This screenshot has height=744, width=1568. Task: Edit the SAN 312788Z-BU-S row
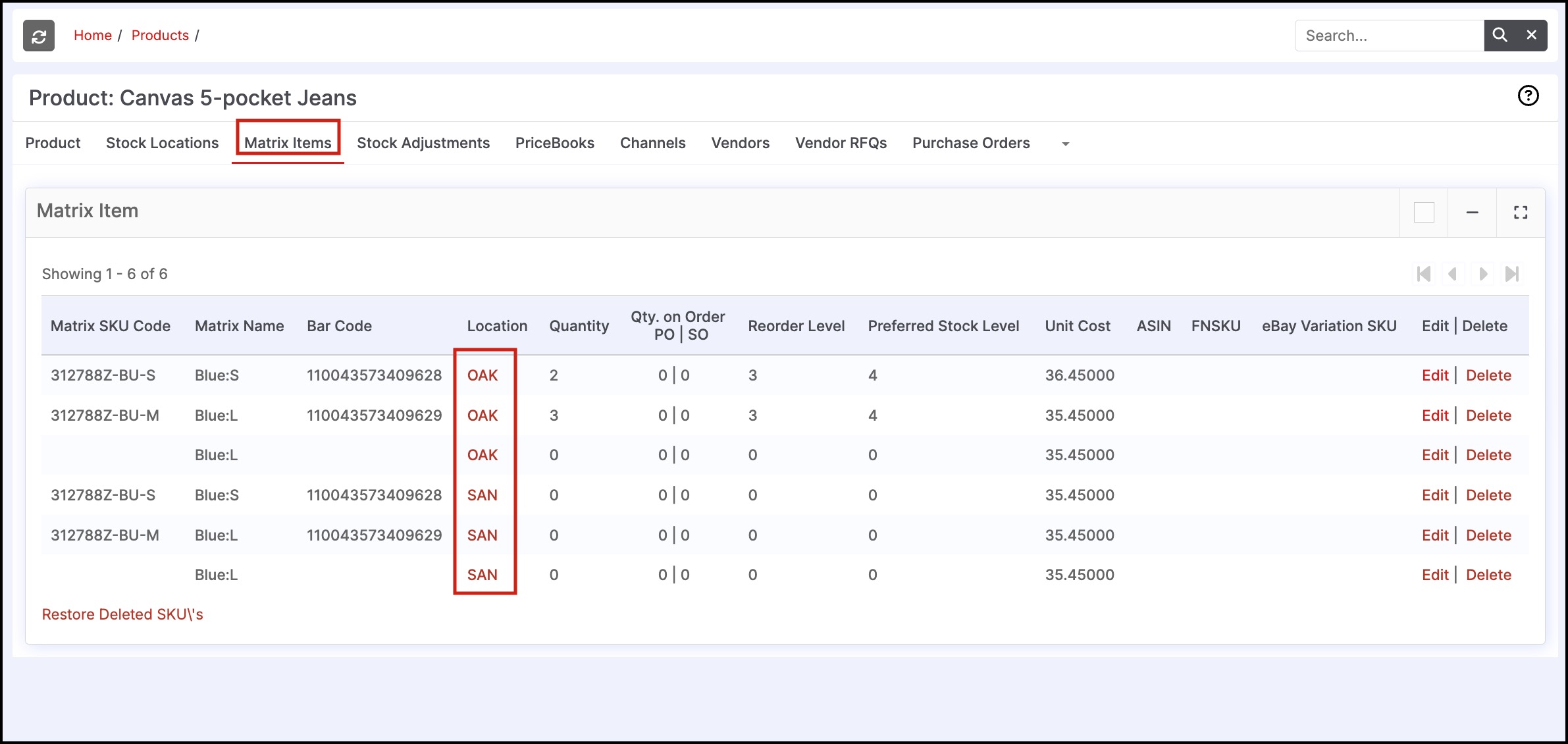(x=1435, y=495)
